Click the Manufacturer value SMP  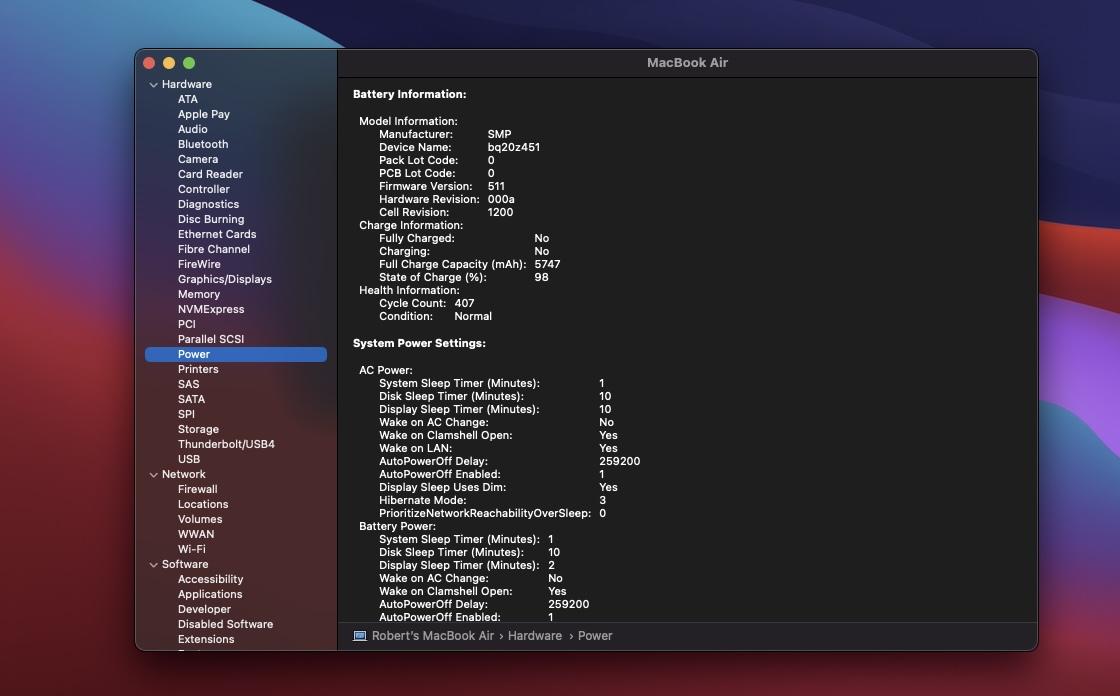click(499, 134)
